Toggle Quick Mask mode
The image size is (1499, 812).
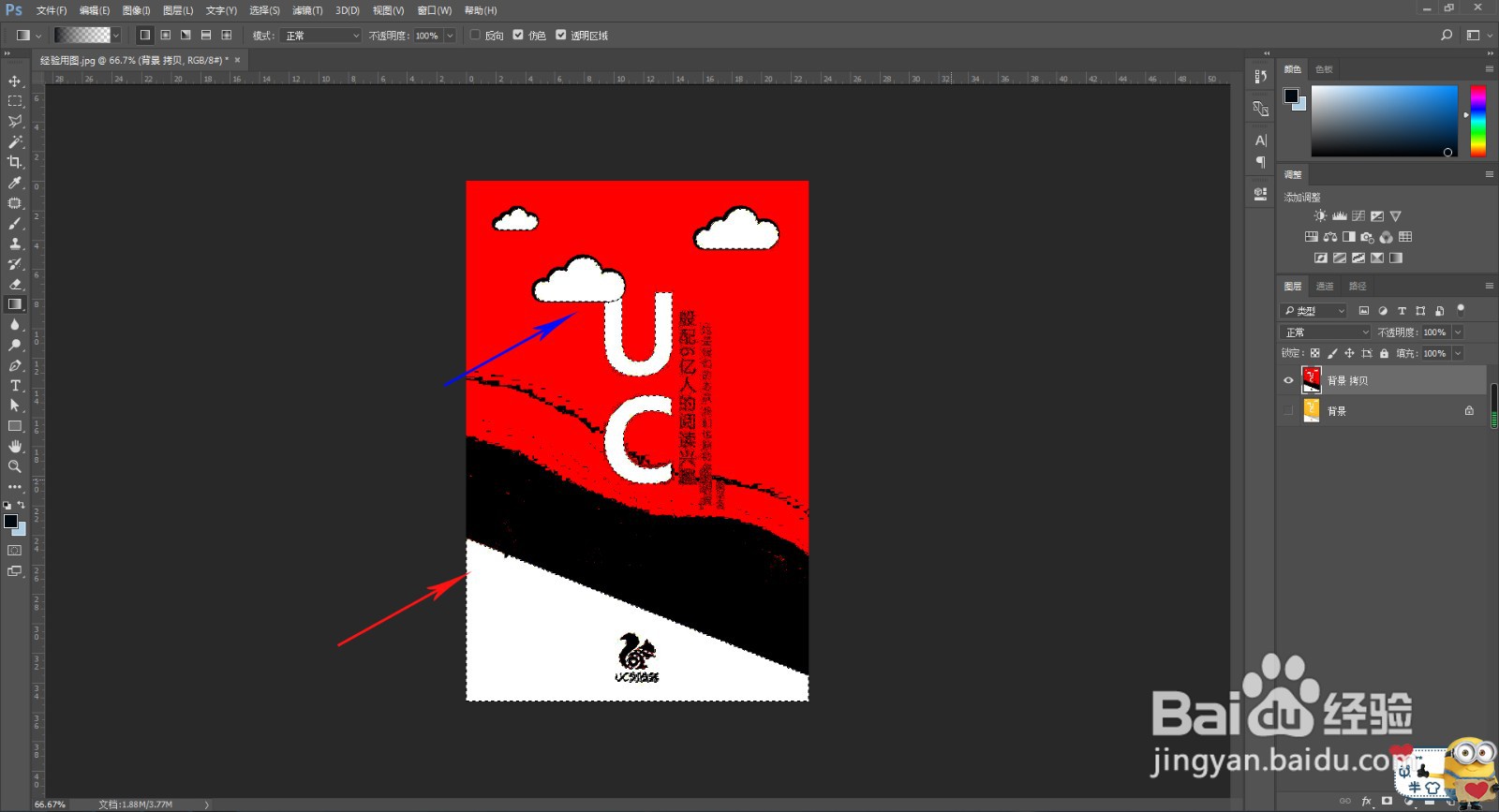[15, 551]
